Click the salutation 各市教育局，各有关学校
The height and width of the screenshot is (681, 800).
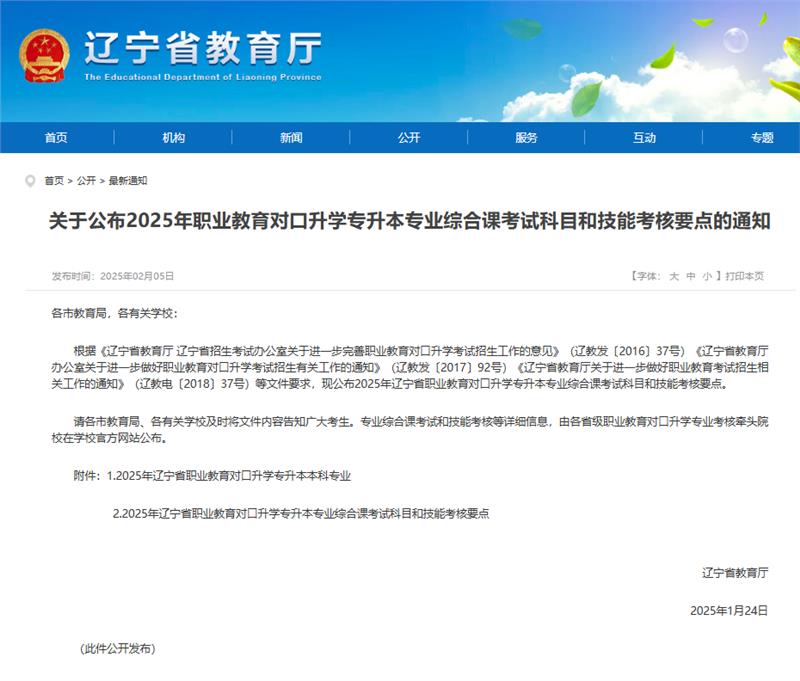[x=114, y=313]
